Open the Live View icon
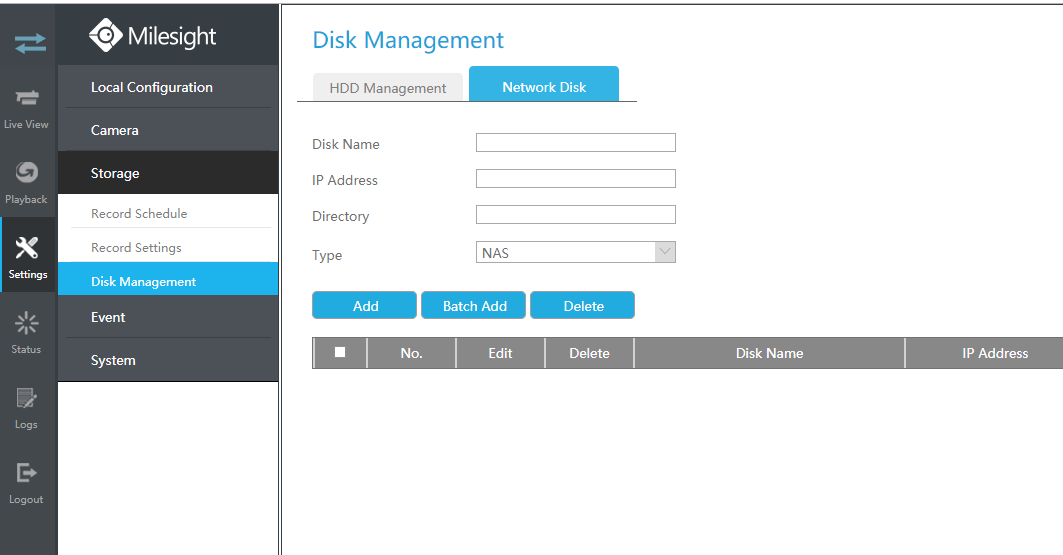Image resolution: width=1063 pixels, height=555 pixels. 27,98
